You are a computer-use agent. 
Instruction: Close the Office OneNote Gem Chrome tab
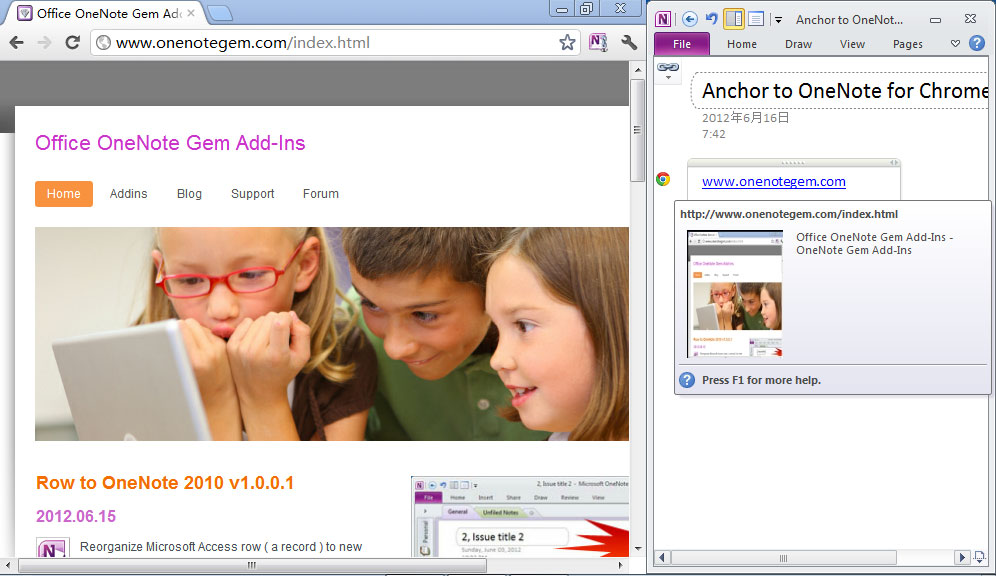click(191, 13)
